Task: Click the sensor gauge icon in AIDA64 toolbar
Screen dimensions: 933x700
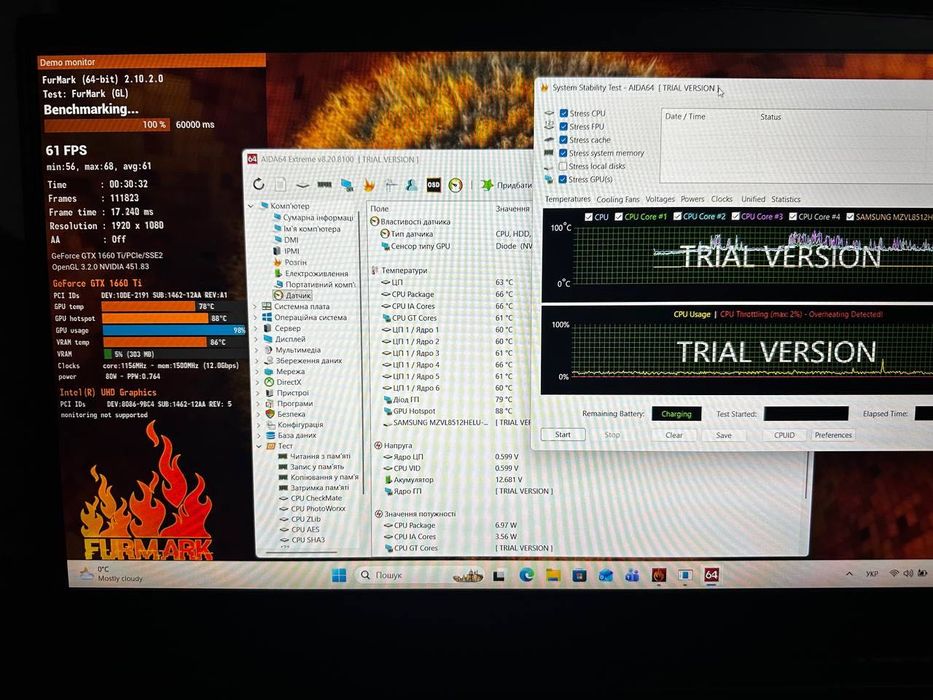Action: pyautogui.click(x=455, y=185)
